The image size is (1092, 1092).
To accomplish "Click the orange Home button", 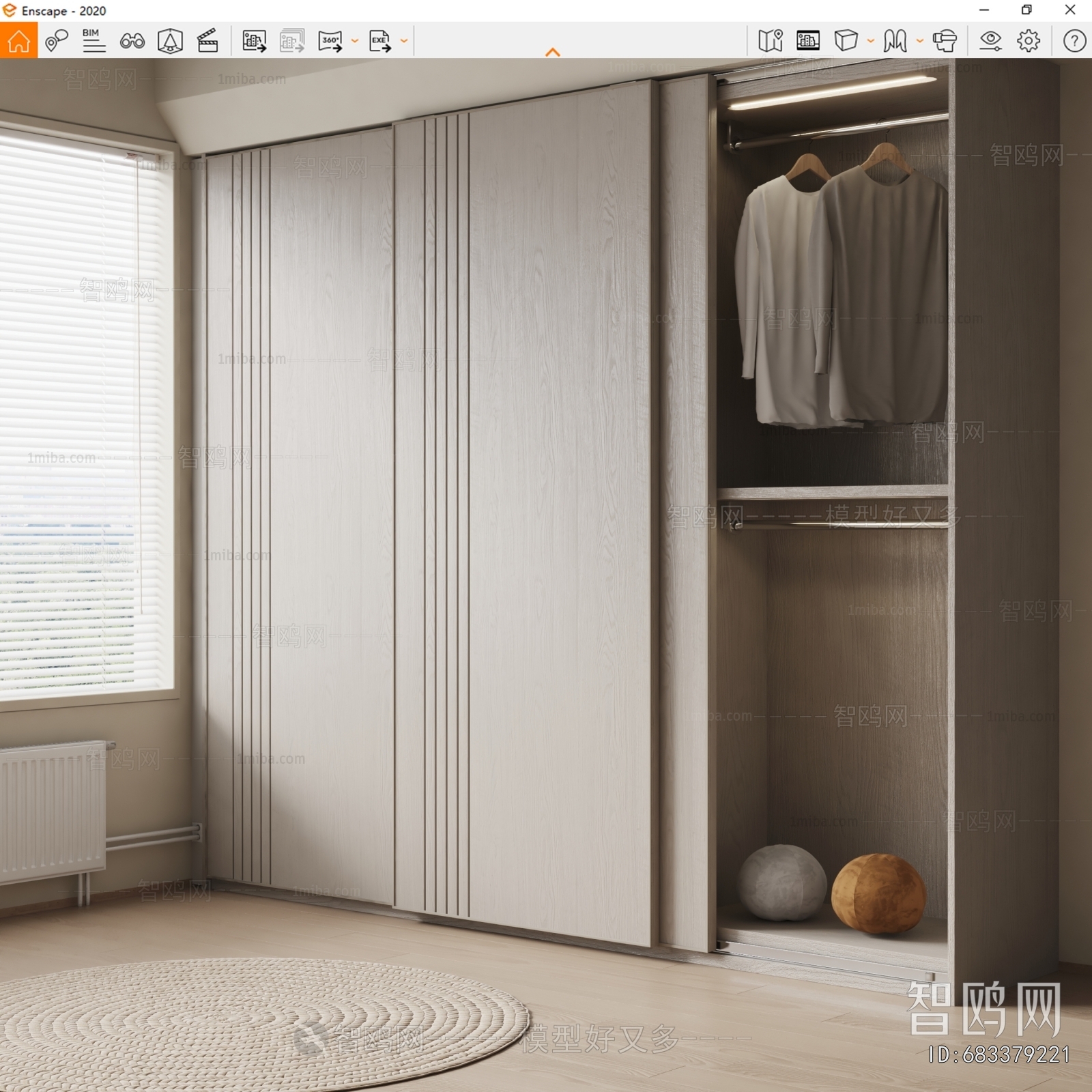I will point(18,40).
